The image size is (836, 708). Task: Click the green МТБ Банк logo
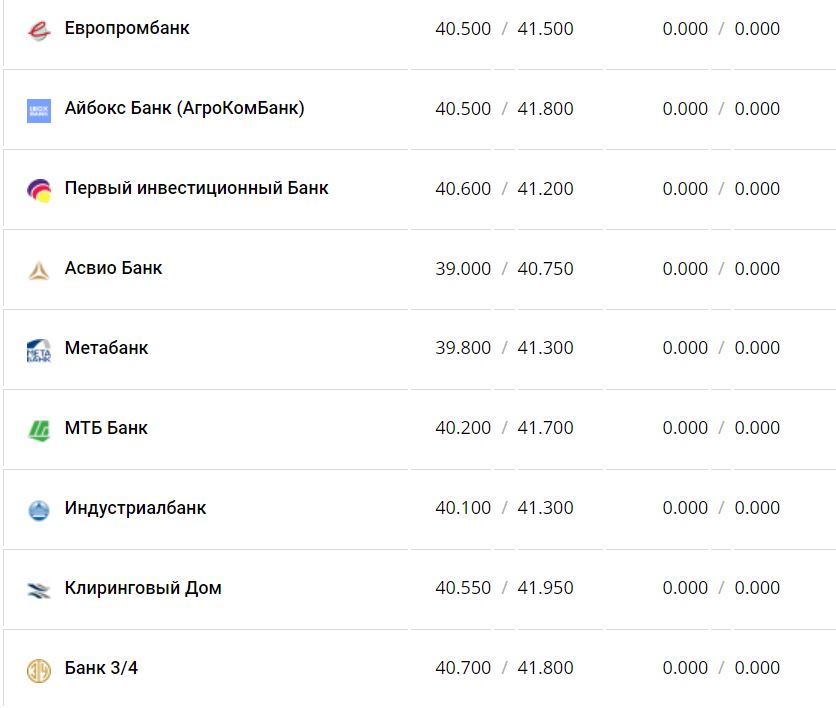(39, 430)
